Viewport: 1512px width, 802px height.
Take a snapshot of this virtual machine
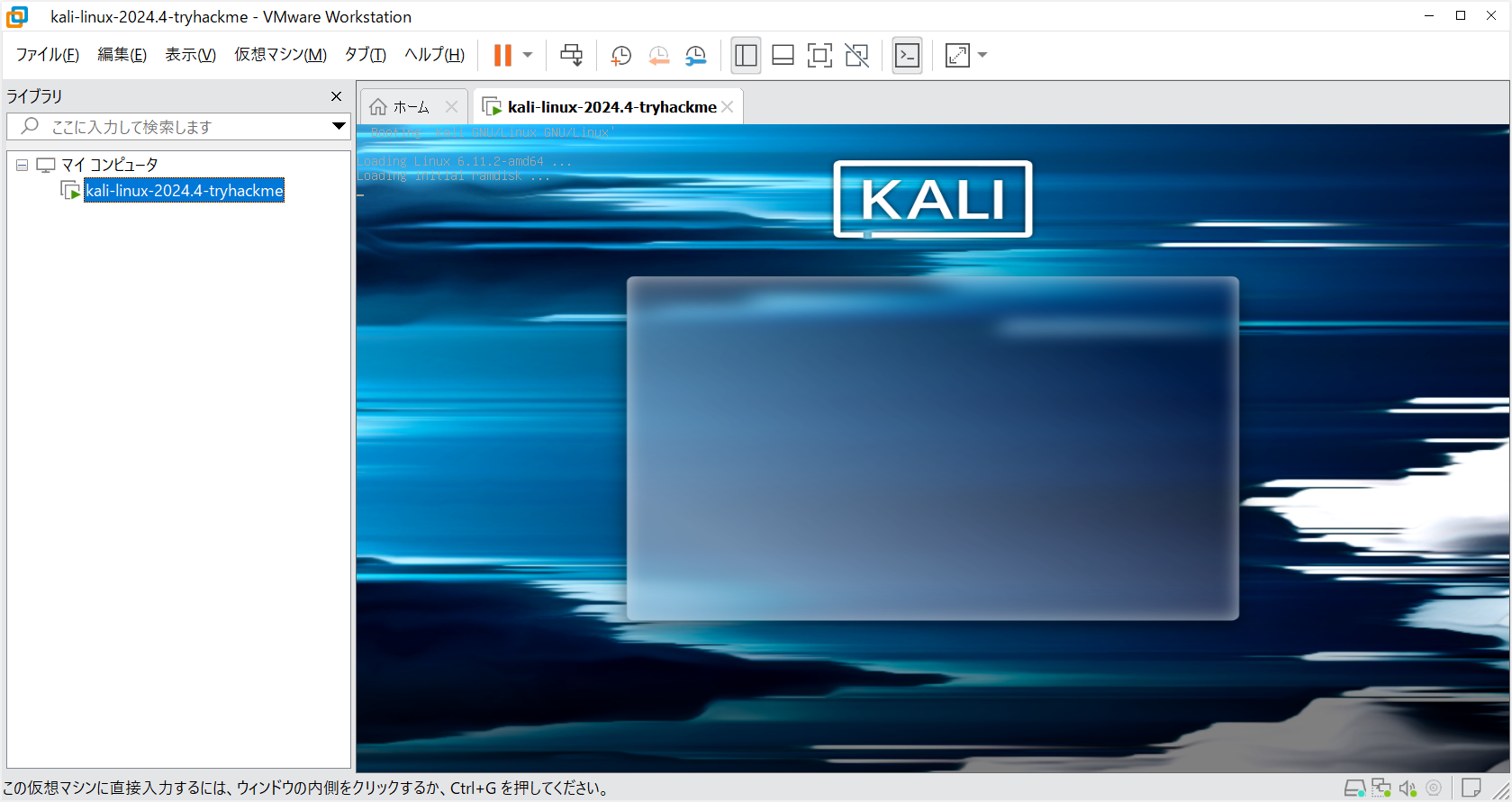[x=620, y=56]
